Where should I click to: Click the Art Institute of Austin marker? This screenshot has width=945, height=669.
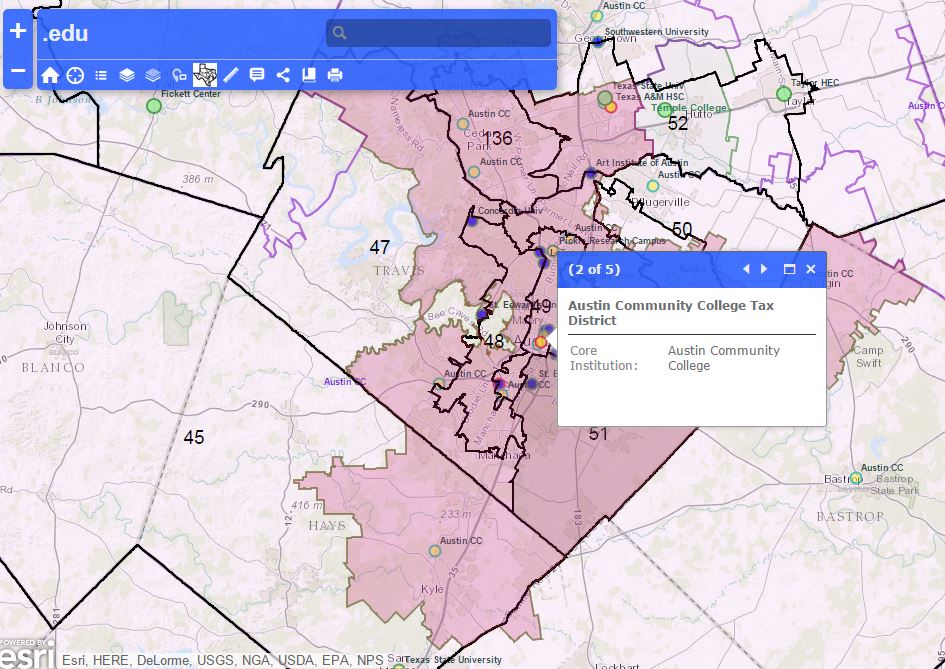(590, 174)
